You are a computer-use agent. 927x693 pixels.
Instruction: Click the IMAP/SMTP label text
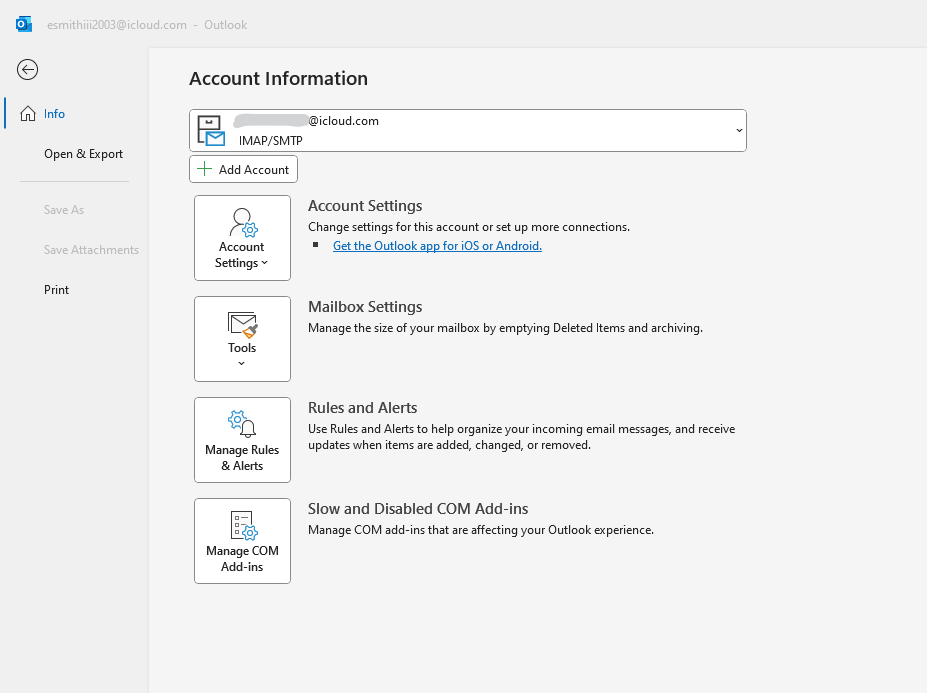(x=271, y=141)
